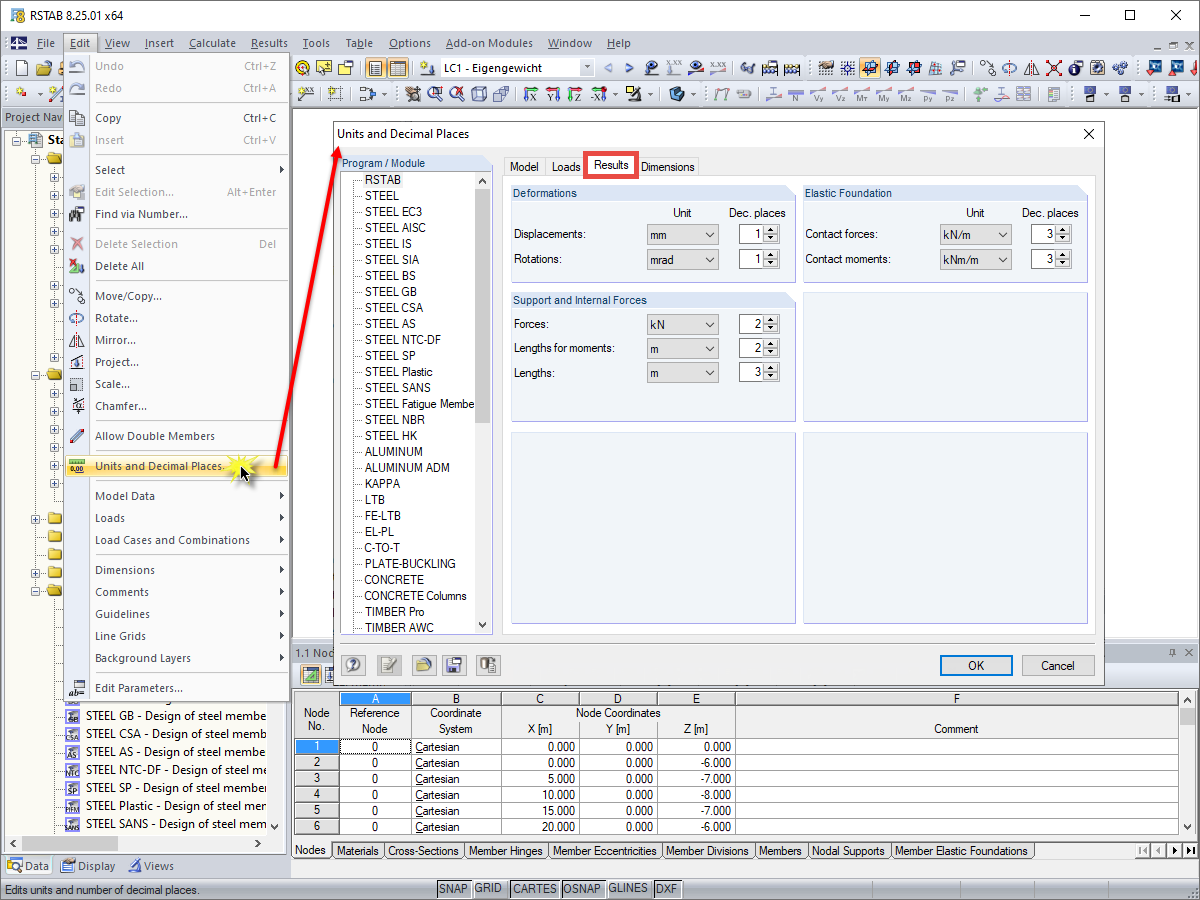1200x900 pixels.
Task: Open the Help icon in Units dialog
Action: coord(354,665)
